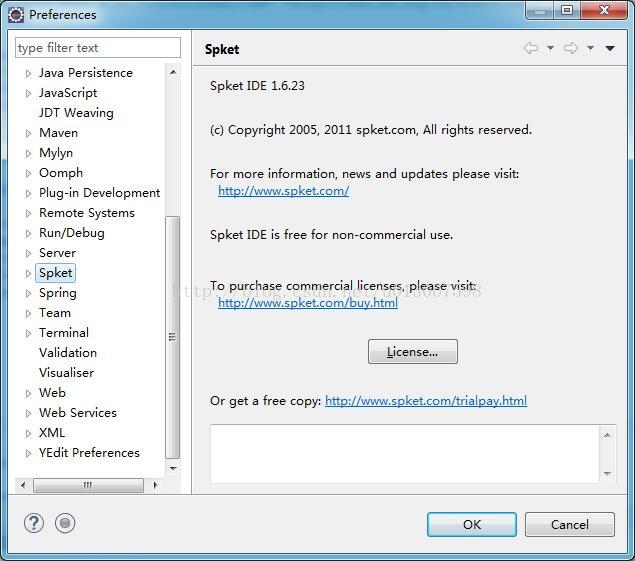Select the Spket preferences entry
The height and width of the screenshot is (561, 635).
click(x=55, y=273)
